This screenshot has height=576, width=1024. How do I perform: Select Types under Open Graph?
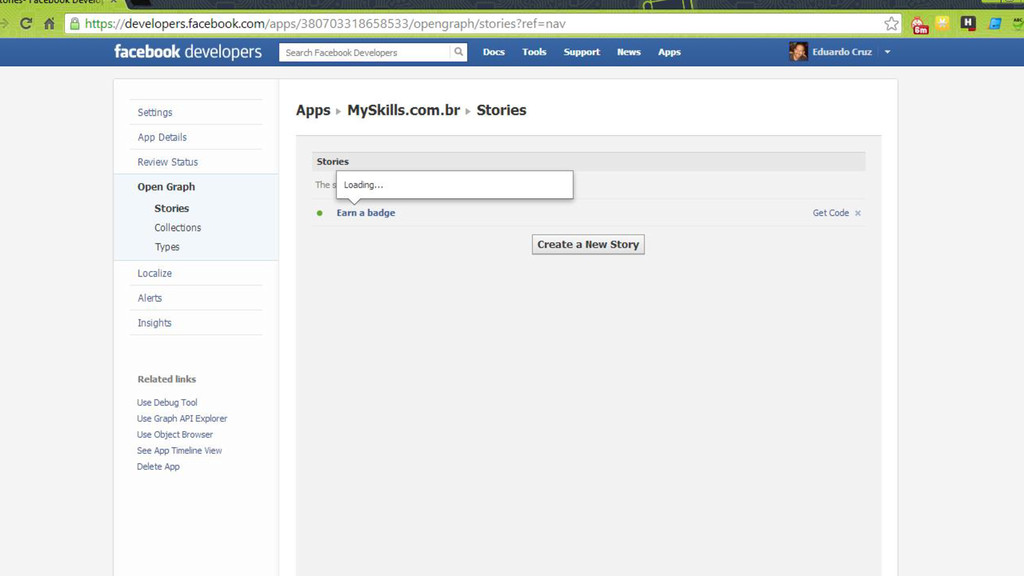point(167,247)
